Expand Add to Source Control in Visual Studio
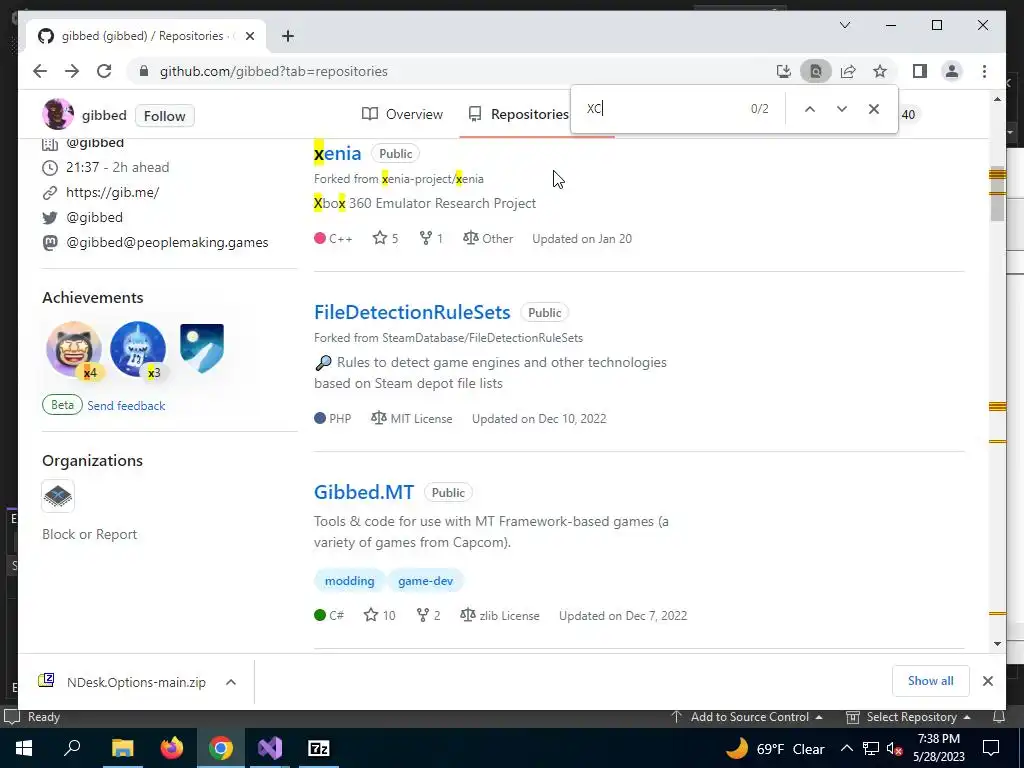1024x768 pixels. (x=747, y=717)
